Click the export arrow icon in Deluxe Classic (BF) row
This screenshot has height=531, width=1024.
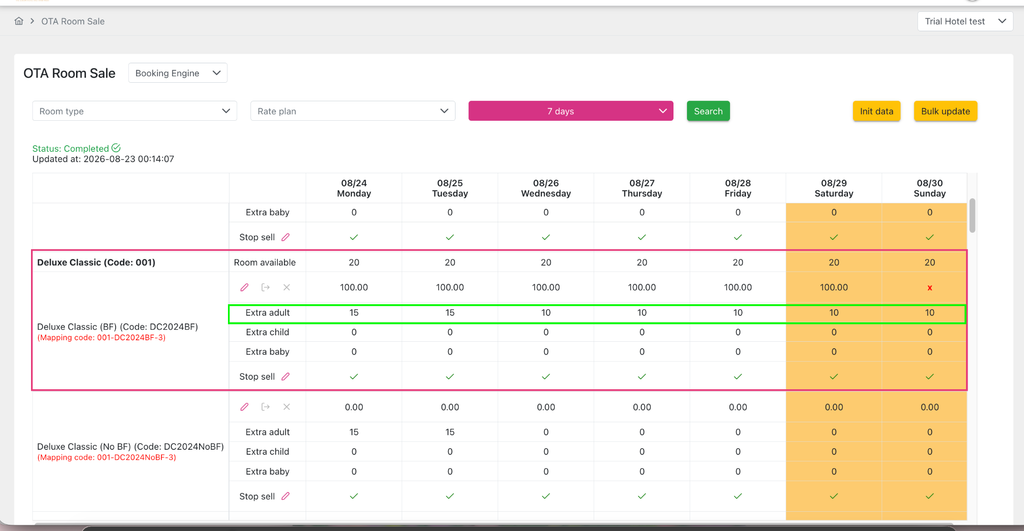pyautogui.click(x=265, y=287)
